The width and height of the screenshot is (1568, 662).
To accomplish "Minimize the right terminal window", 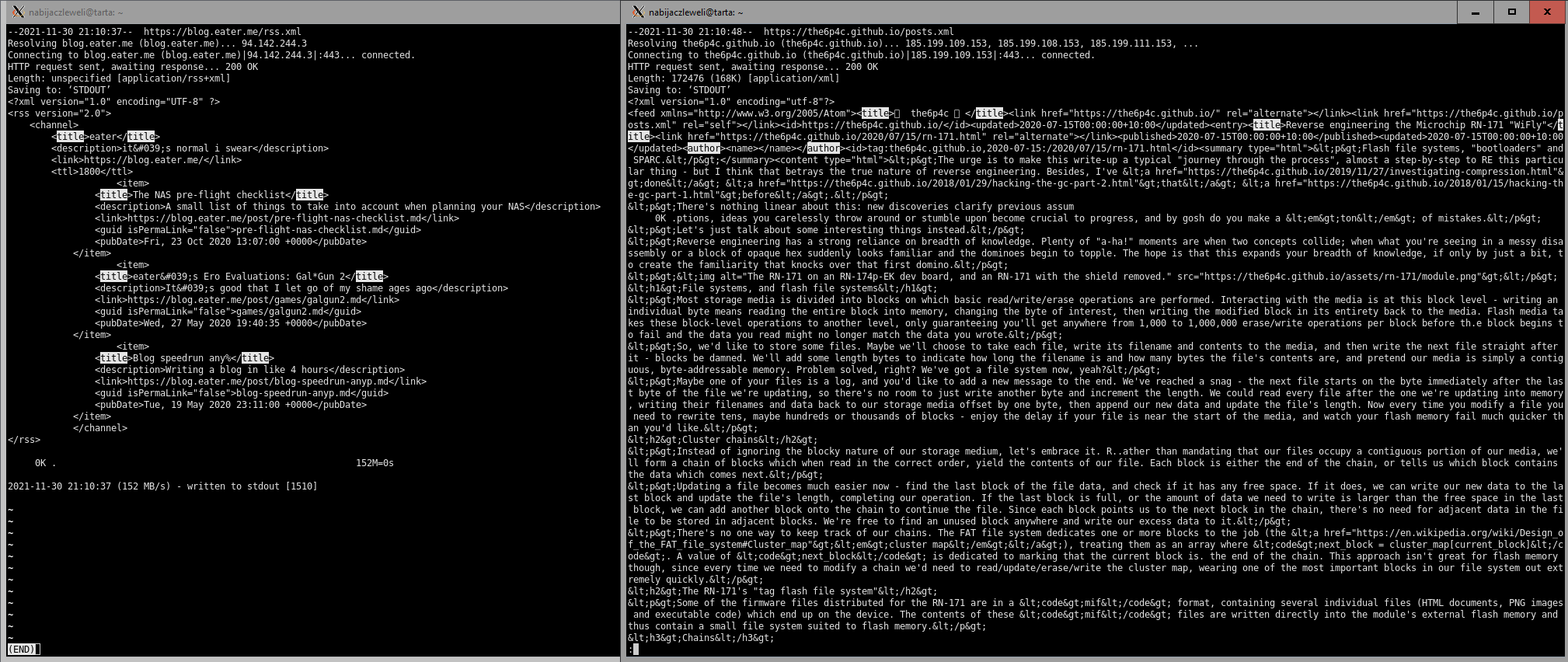I will pos(1476,12).
